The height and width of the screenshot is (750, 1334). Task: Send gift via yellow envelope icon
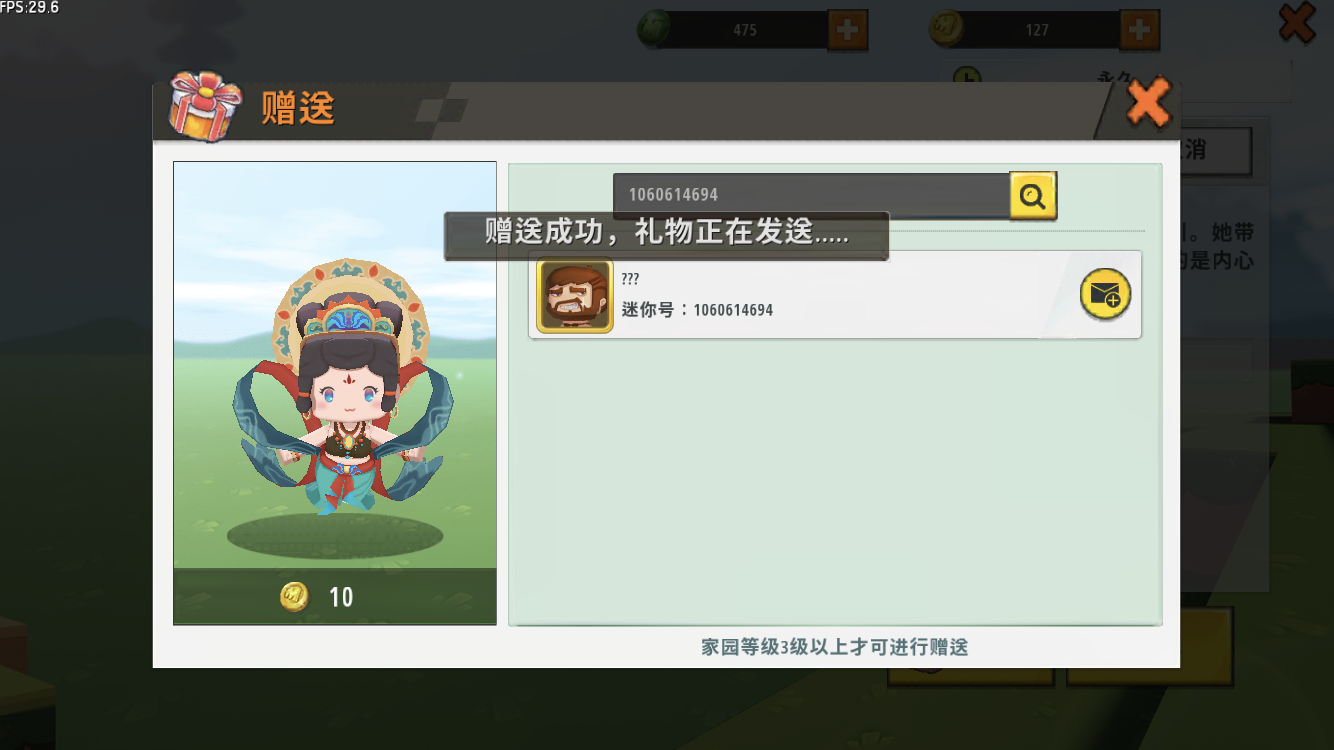(1105, 295)
